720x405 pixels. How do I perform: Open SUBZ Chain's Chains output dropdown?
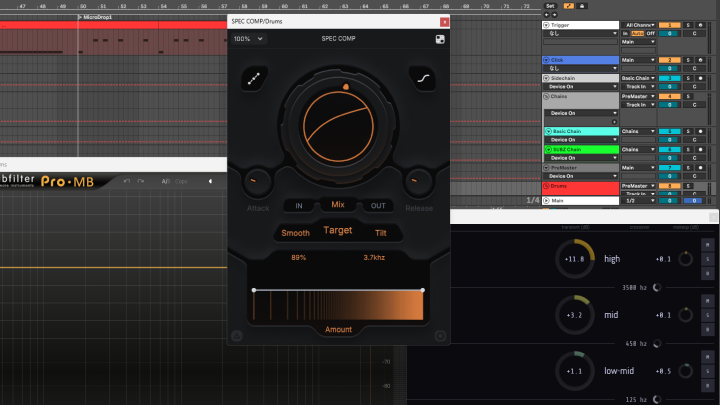click(638, 150)
